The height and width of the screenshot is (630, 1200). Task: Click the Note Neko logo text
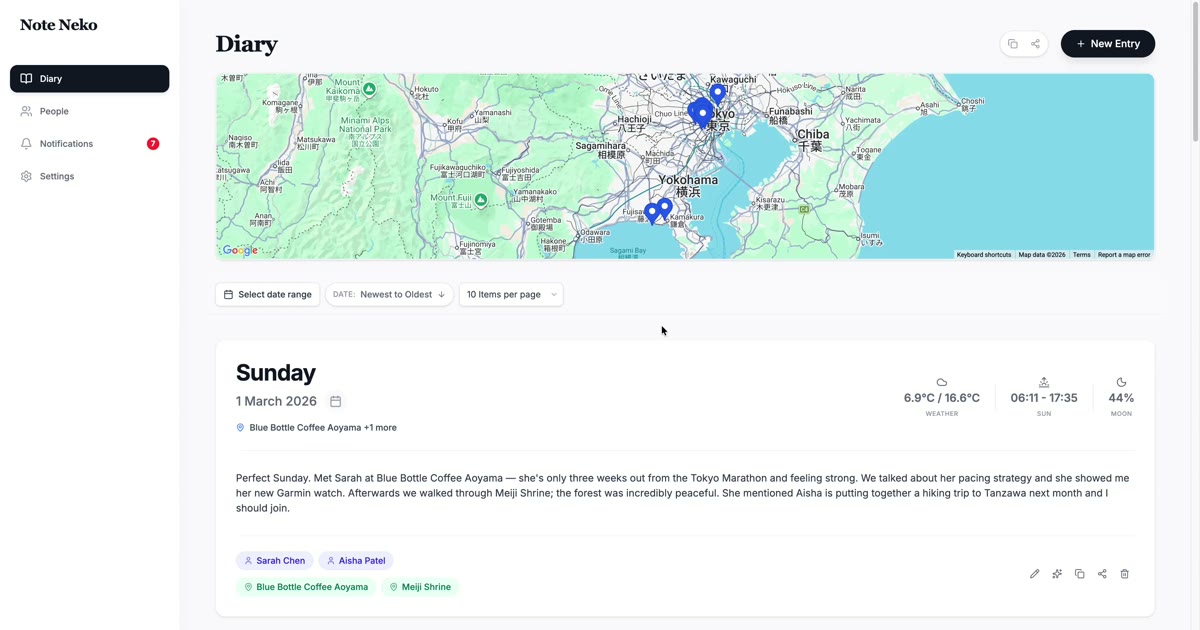coord(59,25)
